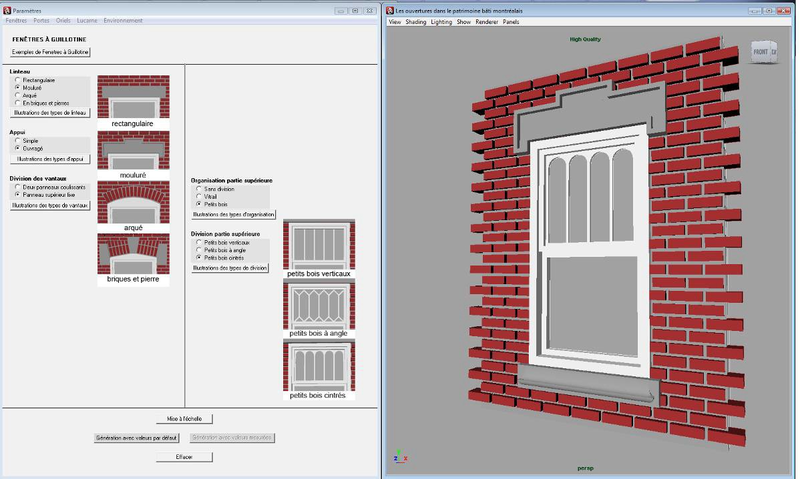Open the Oriels menu
Screen dimensions: 800x479
click(x=63, y=21)
